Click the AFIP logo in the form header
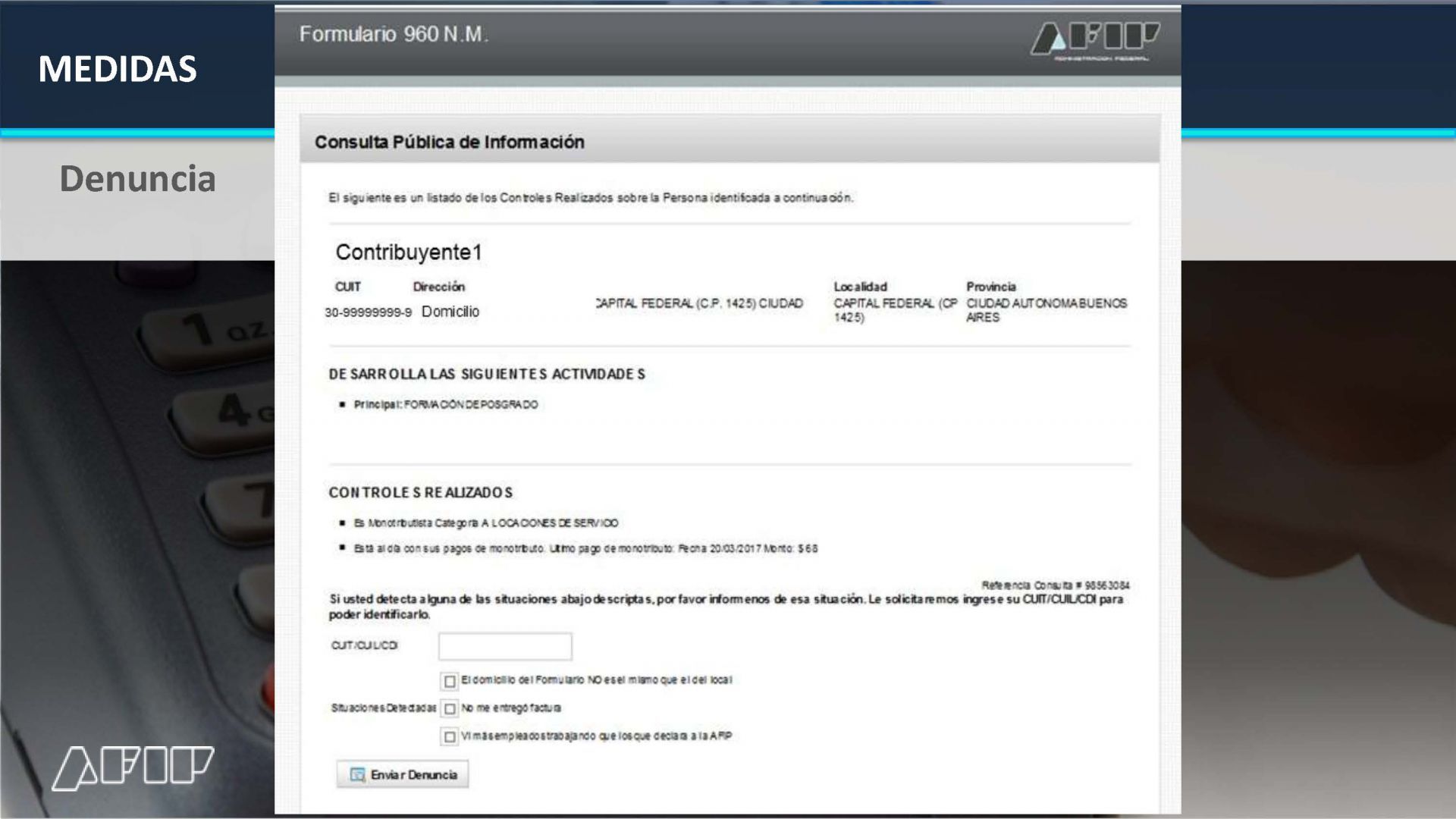Image resolution: width=1456 pixels, height=819 pixels. pos(1094,40)
